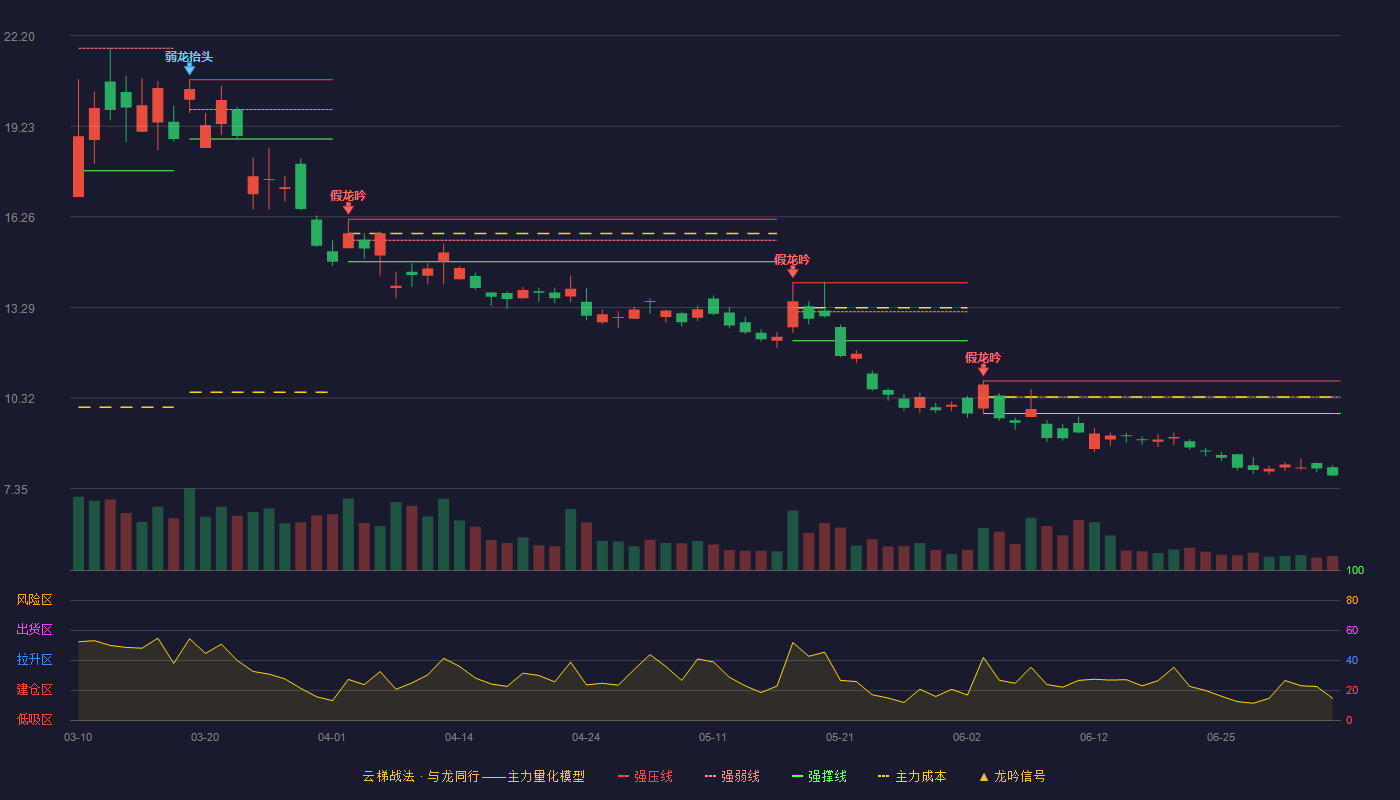Select the 建仓区 zone label
1400x800 pixels.
tap(34, 690)
